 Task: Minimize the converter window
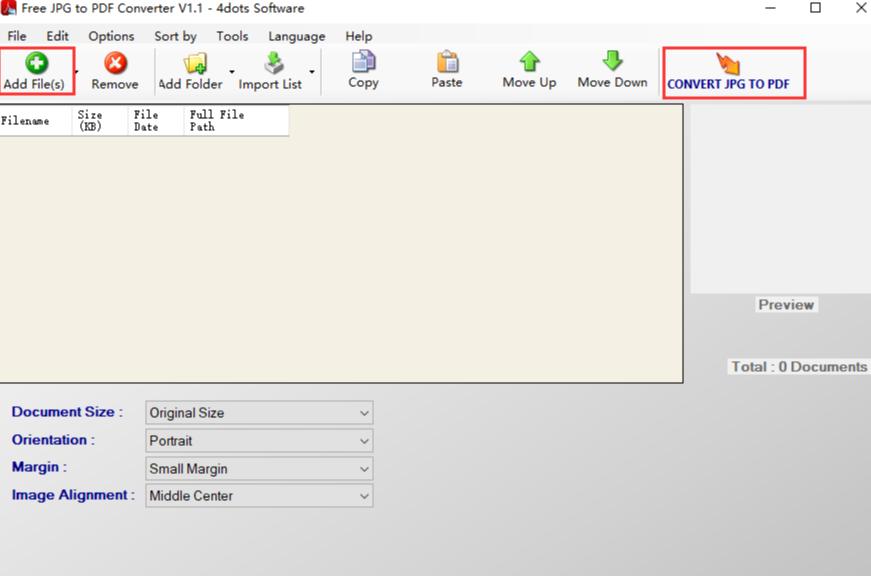point(770,8)
